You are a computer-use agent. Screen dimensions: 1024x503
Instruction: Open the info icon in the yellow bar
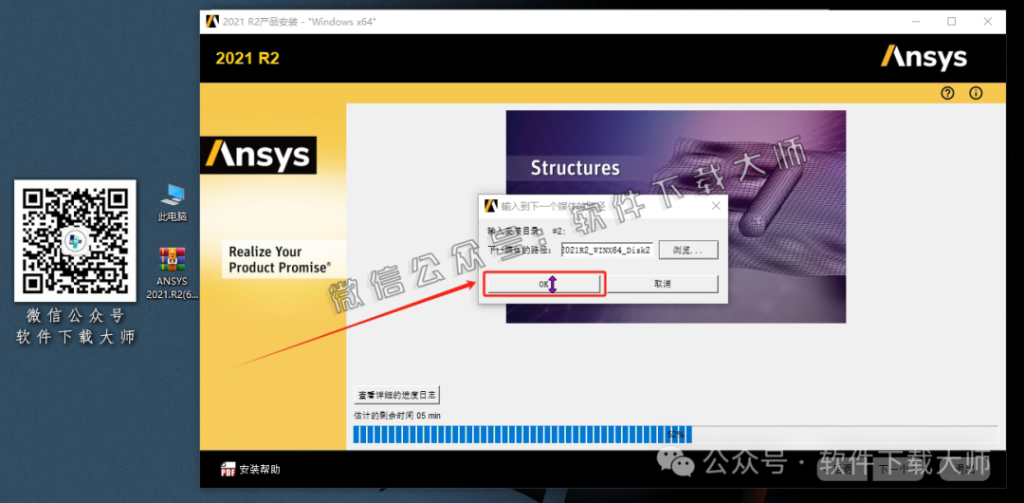click(976, 93)
